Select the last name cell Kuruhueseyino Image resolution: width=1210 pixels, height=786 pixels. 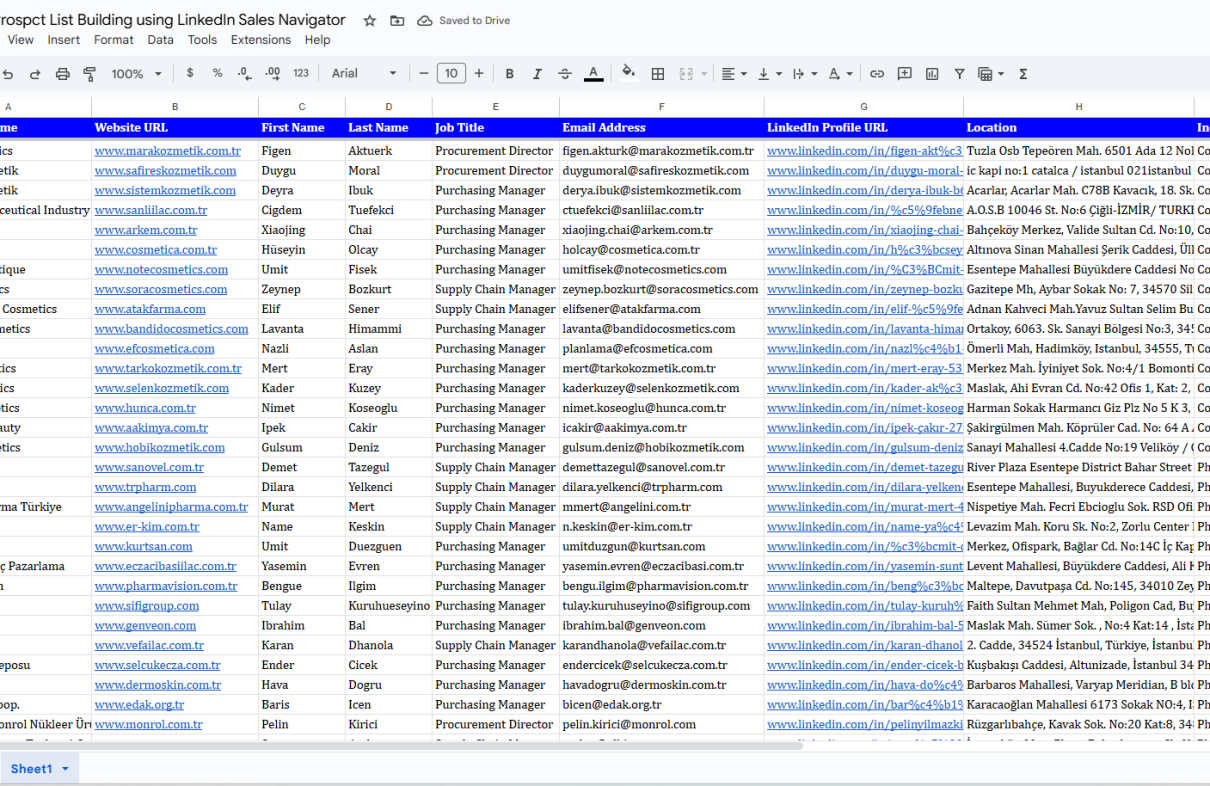click(x=389, y=606)
